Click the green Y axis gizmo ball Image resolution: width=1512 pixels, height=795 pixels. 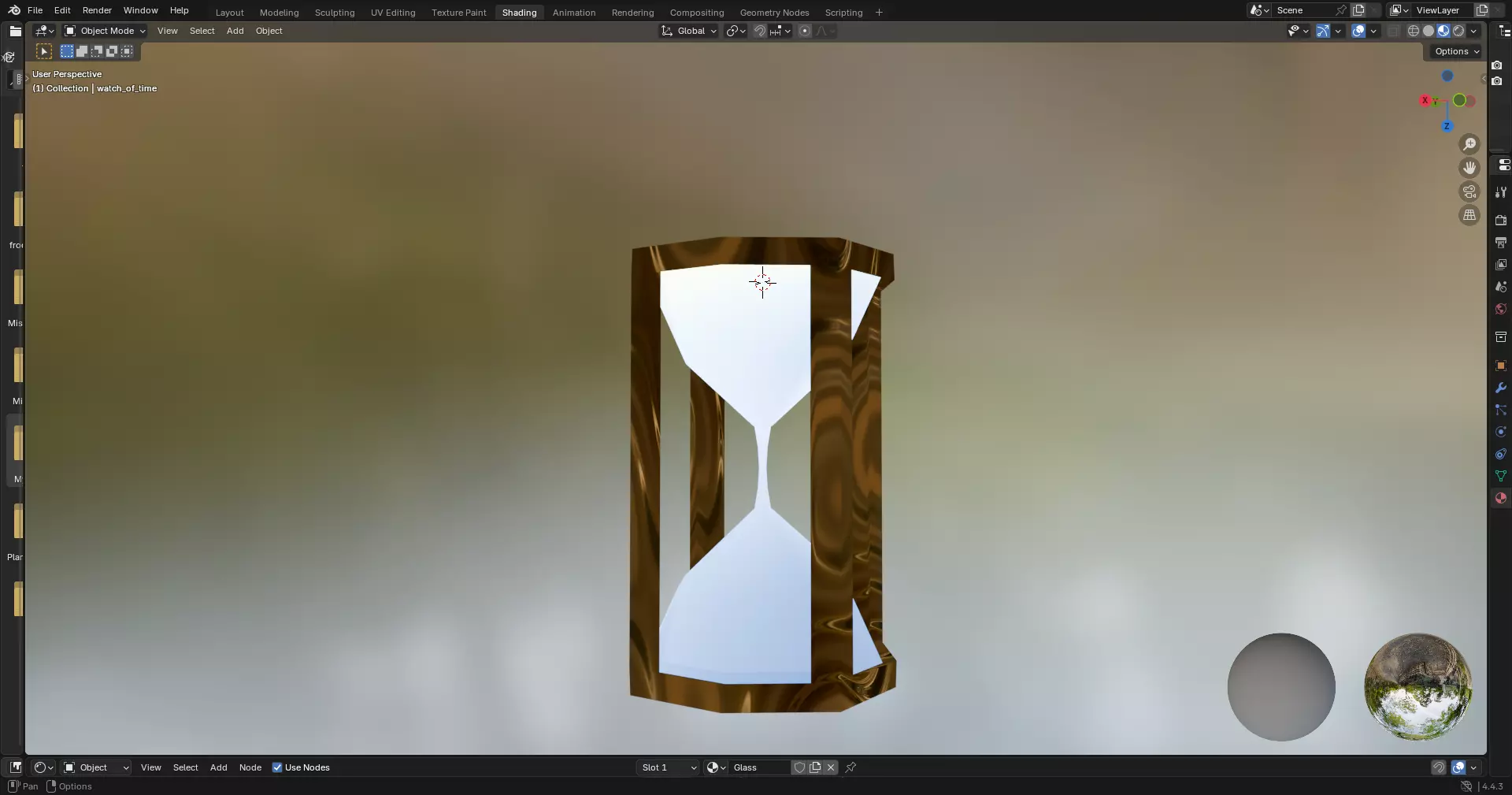[1459, 100]
